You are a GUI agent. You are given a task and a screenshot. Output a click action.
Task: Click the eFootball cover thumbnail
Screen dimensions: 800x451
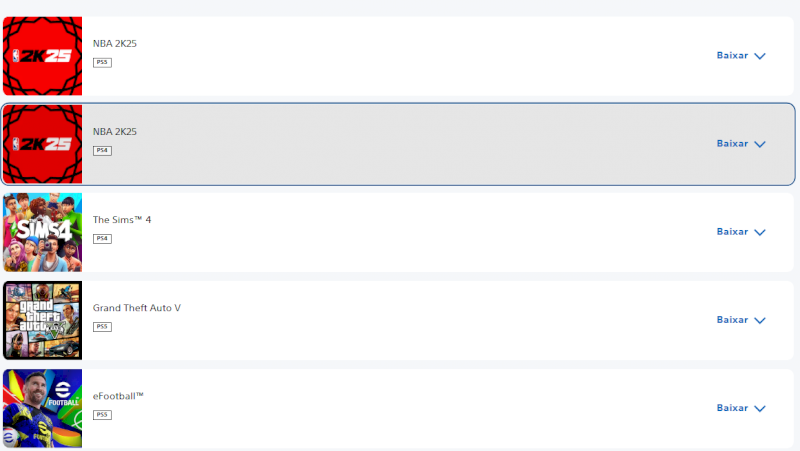[42, 408]
